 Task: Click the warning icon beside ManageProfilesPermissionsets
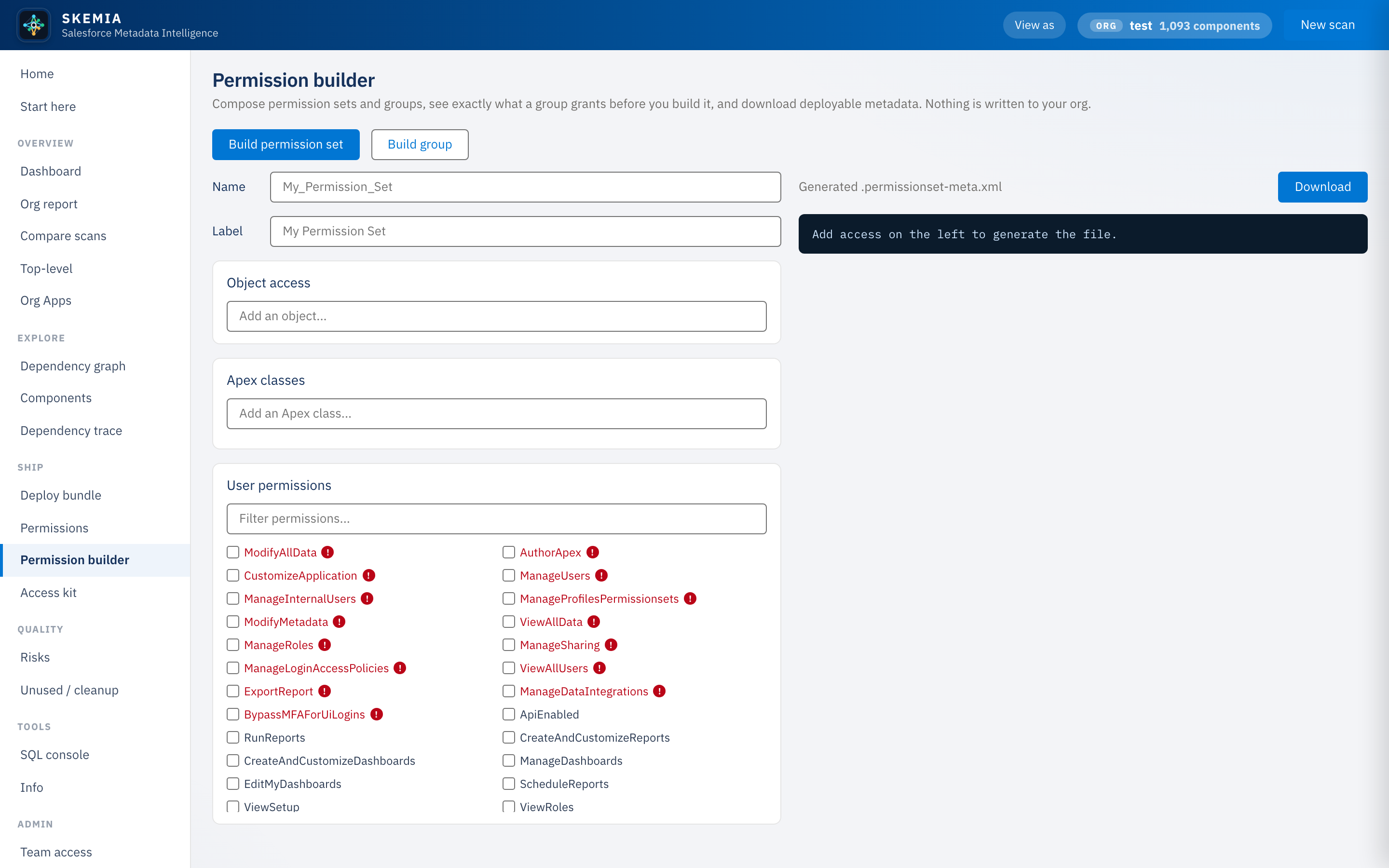tap(690, 599)
